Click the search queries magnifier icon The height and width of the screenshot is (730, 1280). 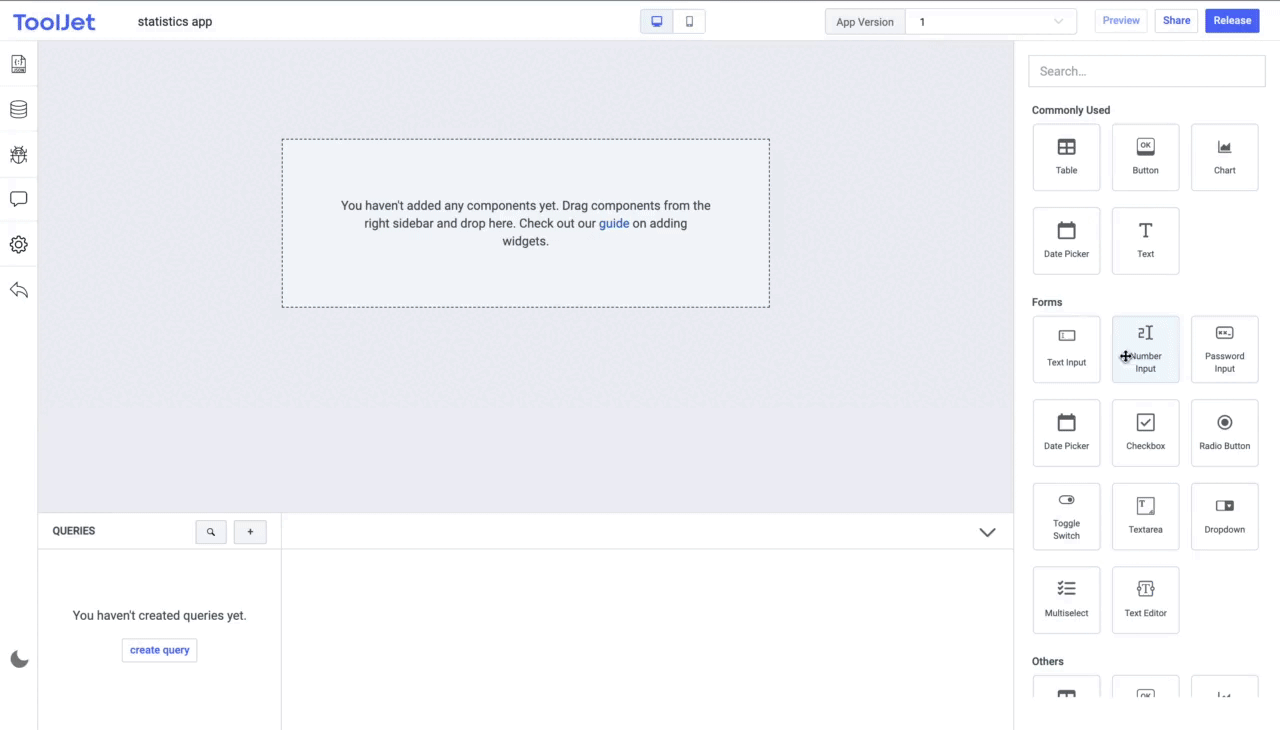(211, 532)
